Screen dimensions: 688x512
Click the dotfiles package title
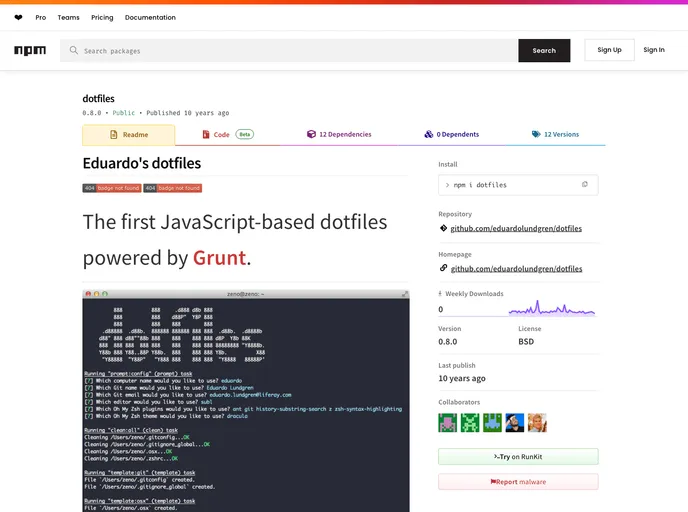[x=98, y=99]
